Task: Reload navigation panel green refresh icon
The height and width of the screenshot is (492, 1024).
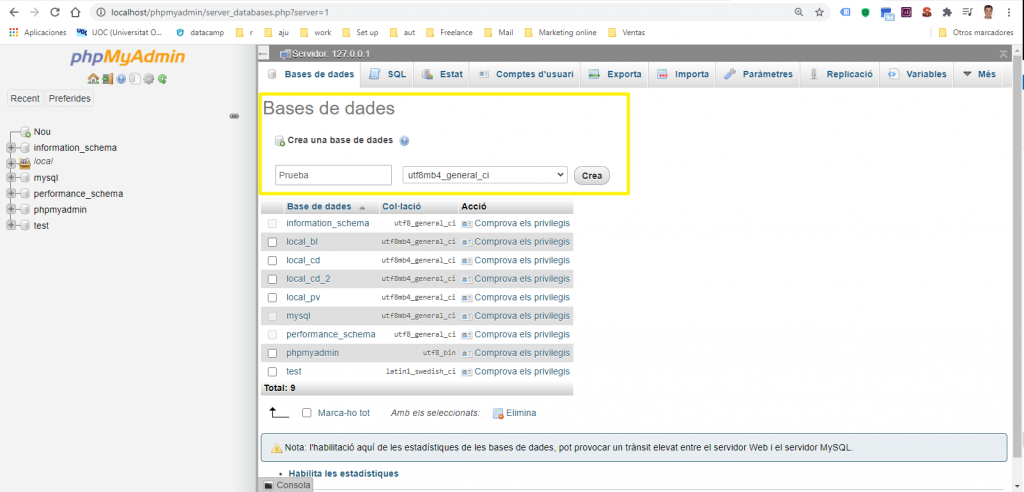Action: coord(162,79)
